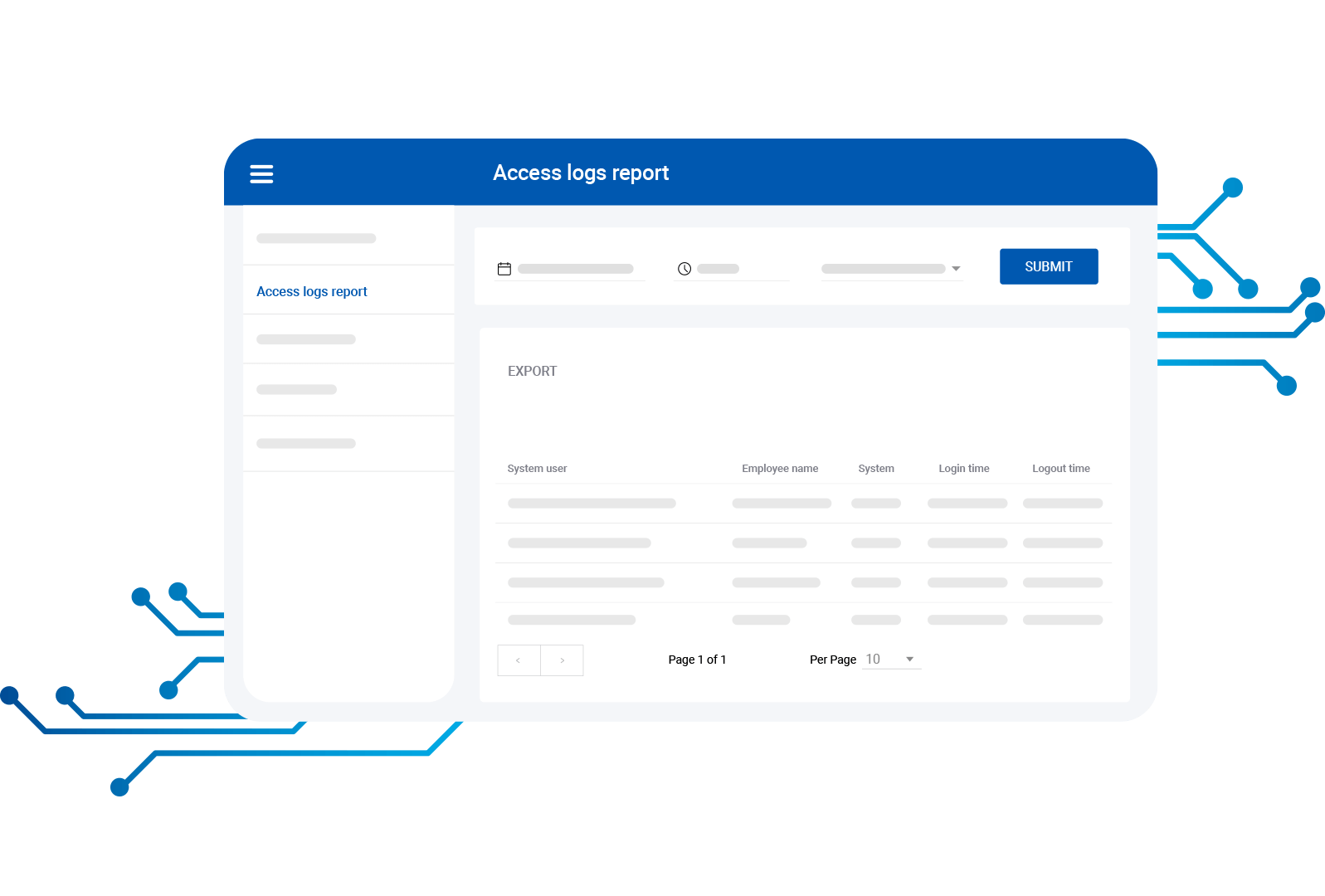Go to the previous page arrow

pos(519,660)
